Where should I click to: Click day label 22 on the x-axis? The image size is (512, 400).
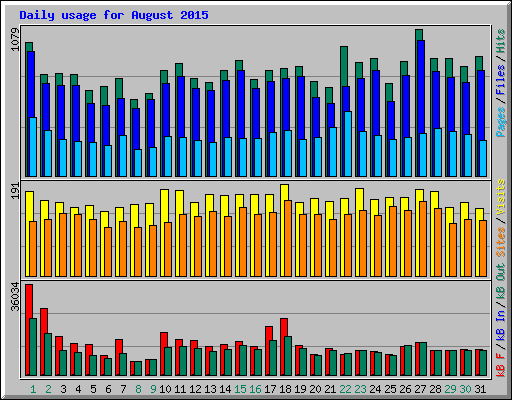coord(345,389)
